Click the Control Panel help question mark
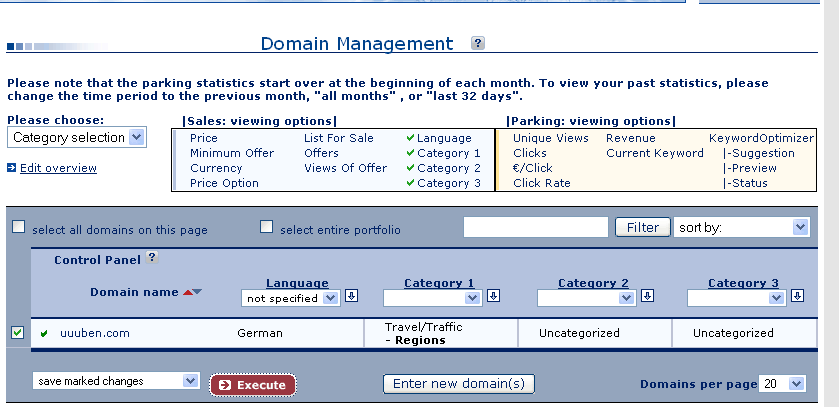 click(152, 257)
